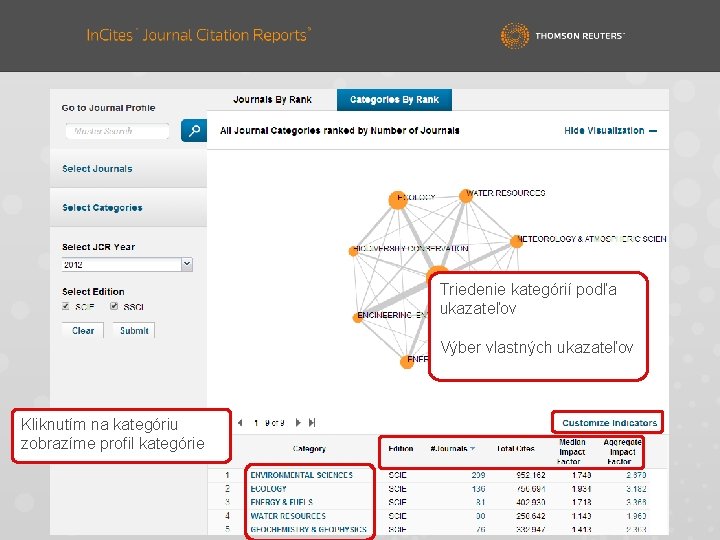Click the Submit button

[134, 331]
